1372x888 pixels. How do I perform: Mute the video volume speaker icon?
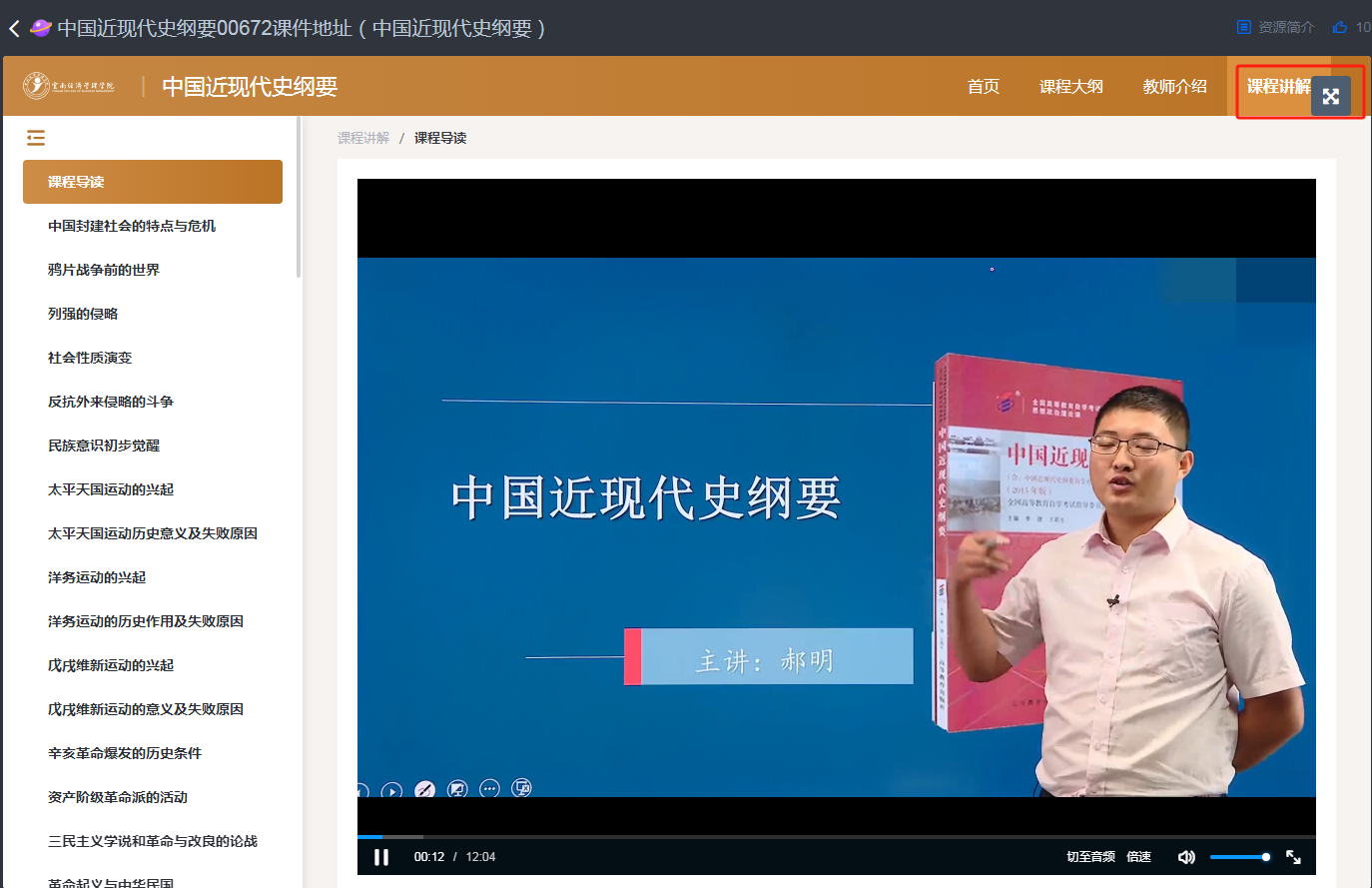click(1186, 857)
